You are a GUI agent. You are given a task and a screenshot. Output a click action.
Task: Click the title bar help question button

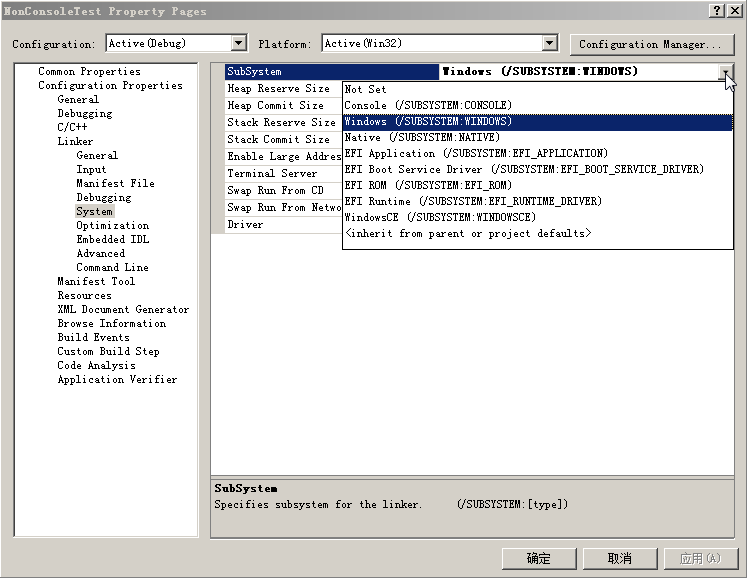pos(717,11)
